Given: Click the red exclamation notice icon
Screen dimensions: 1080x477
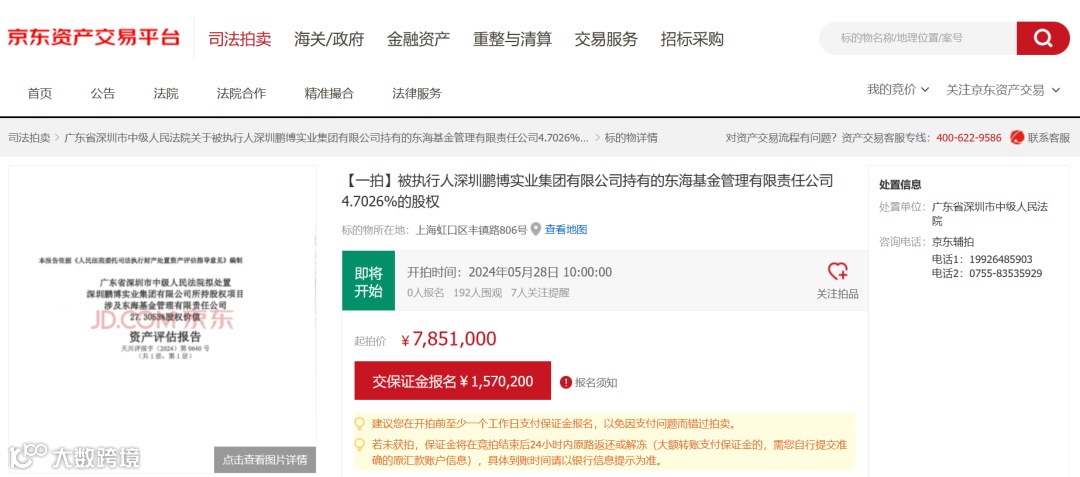Looking at the screenshot, I should pyautogui.click(x=565, y=382).
